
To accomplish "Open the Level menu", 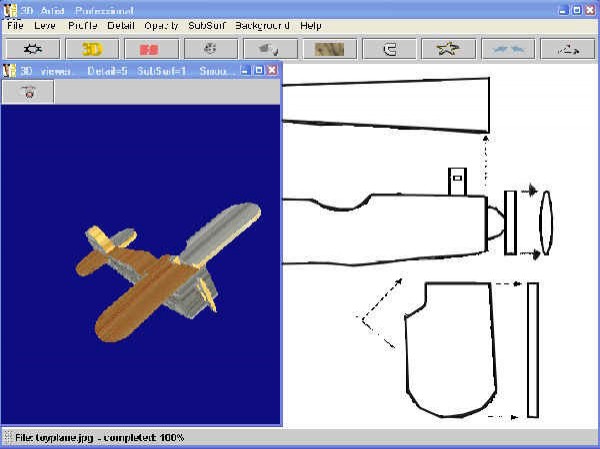I will 45,26.
